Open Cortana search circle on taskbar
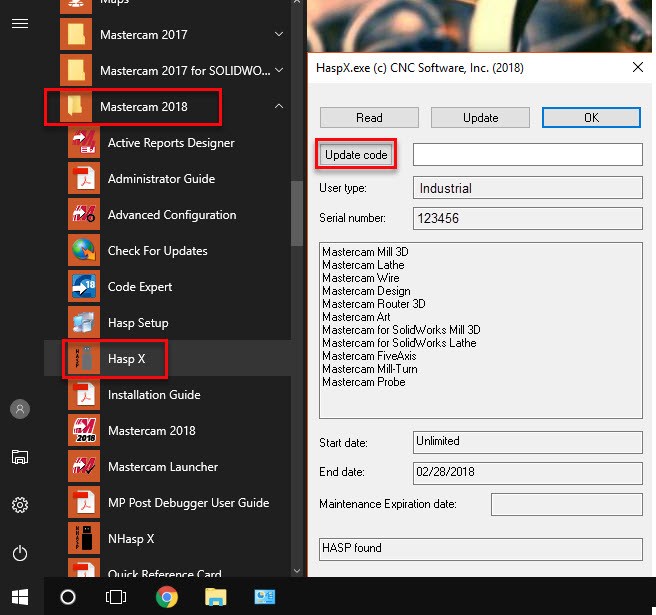The image size is (656, 615). coord(68,597)
